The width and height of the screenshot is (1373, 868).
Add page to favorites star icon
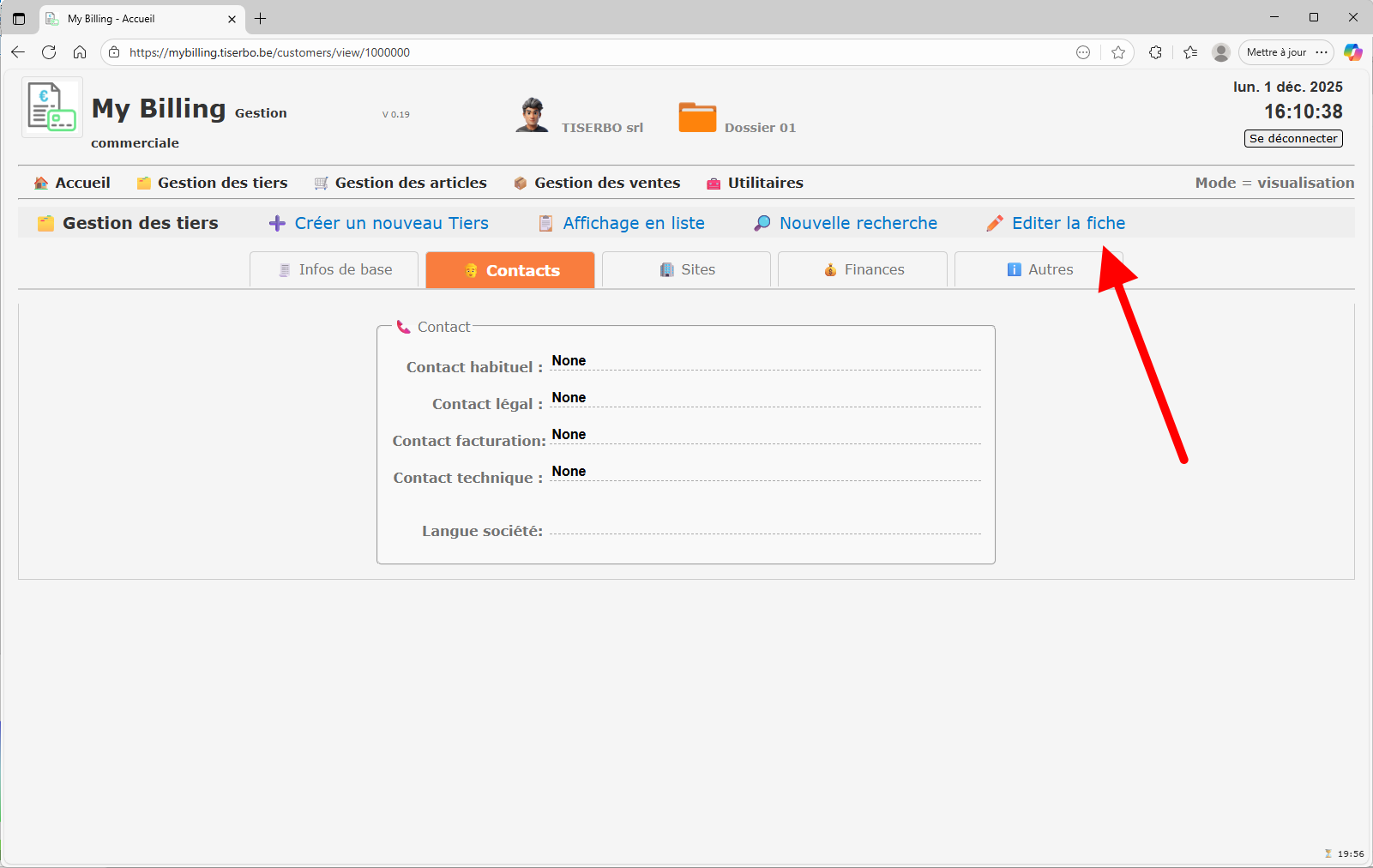1118,52
